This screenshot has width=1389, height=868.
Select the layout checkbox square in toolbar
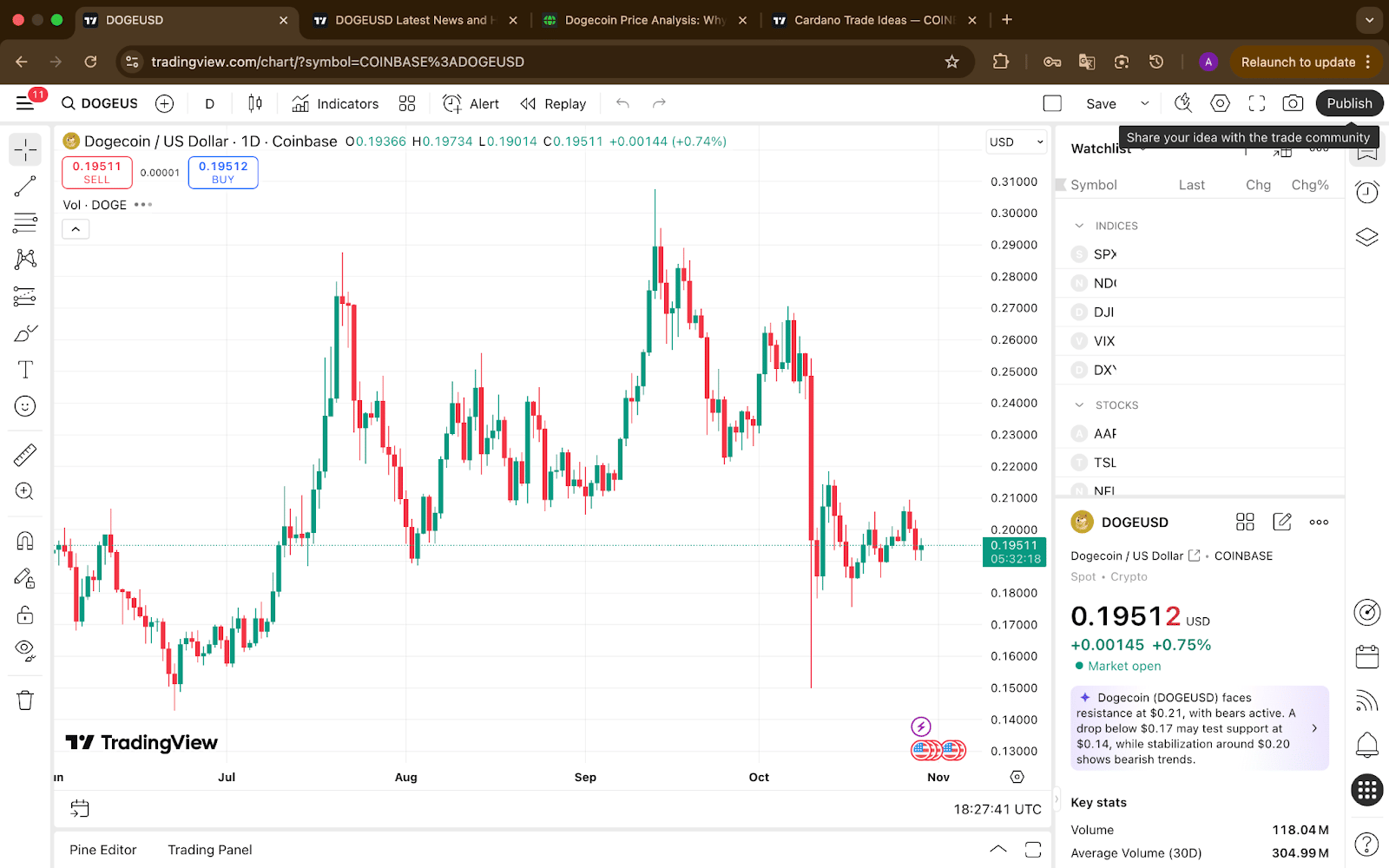(x=1052, y=103)
